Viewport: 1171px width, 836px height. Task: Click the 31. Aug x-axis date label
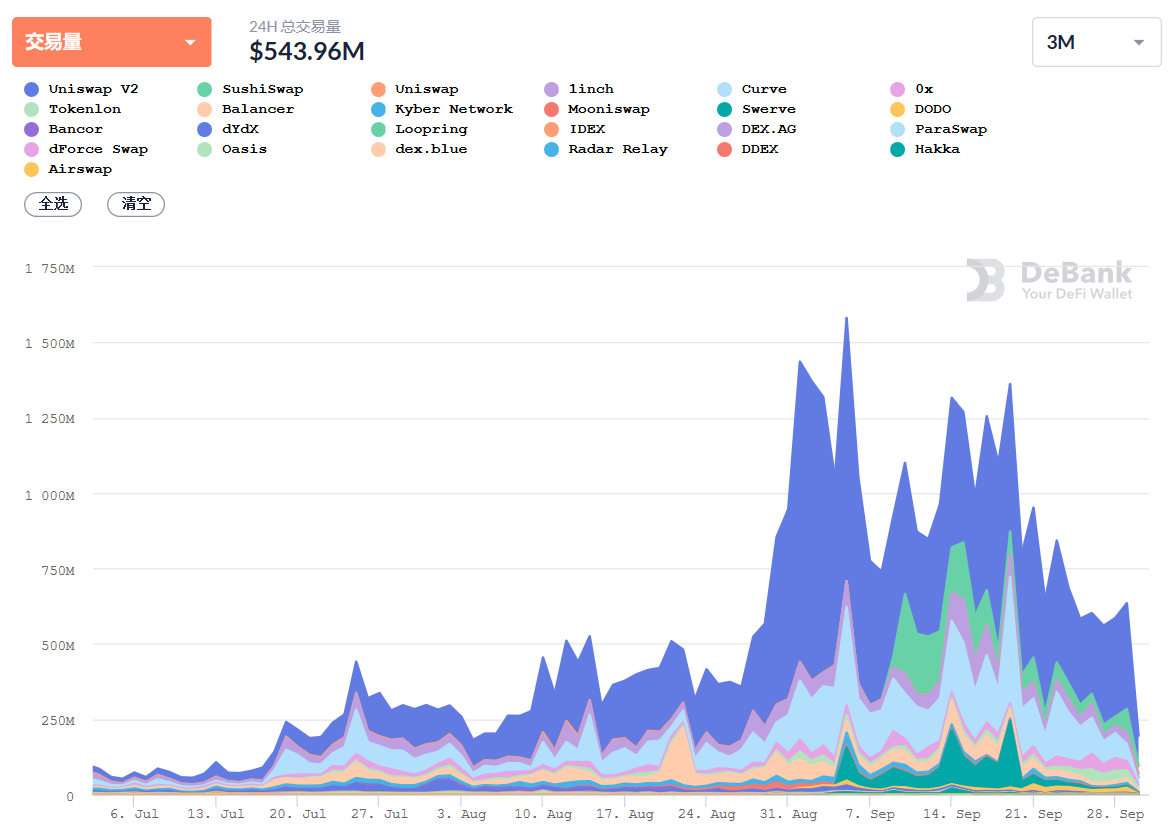789,814
